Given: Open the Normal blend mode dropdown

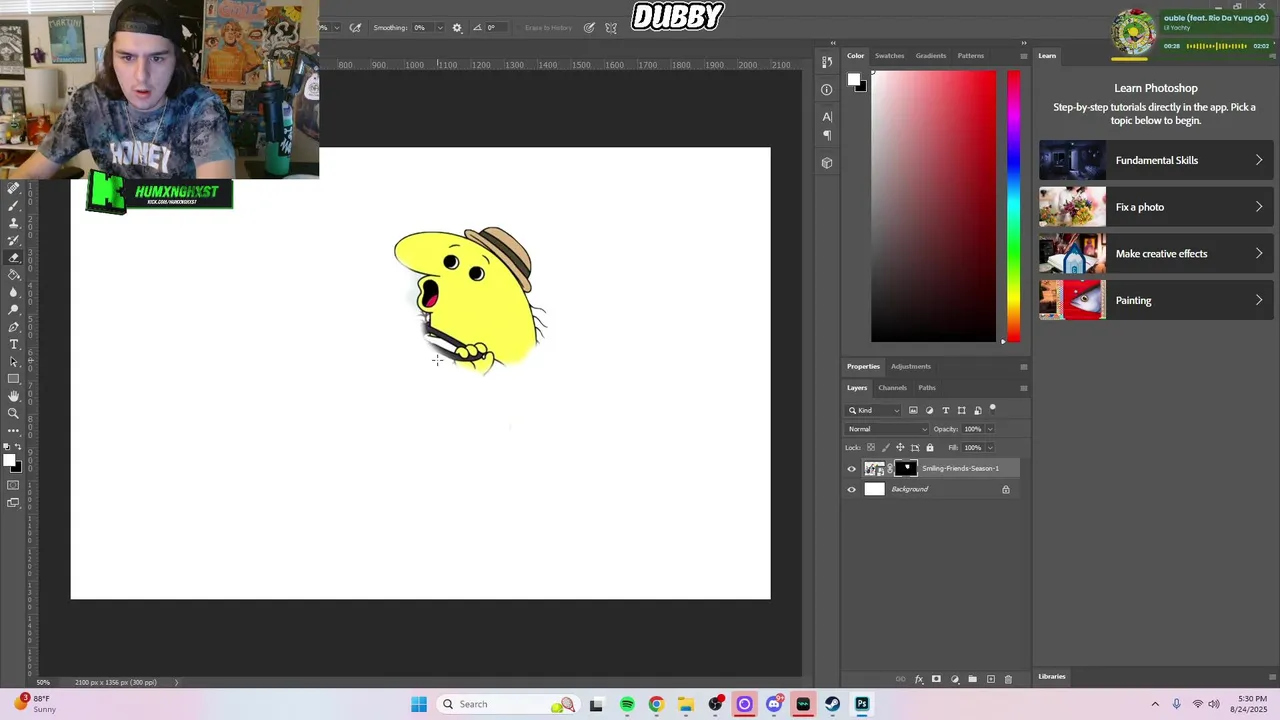Looking at the screenshot, I should coord(888,429).
